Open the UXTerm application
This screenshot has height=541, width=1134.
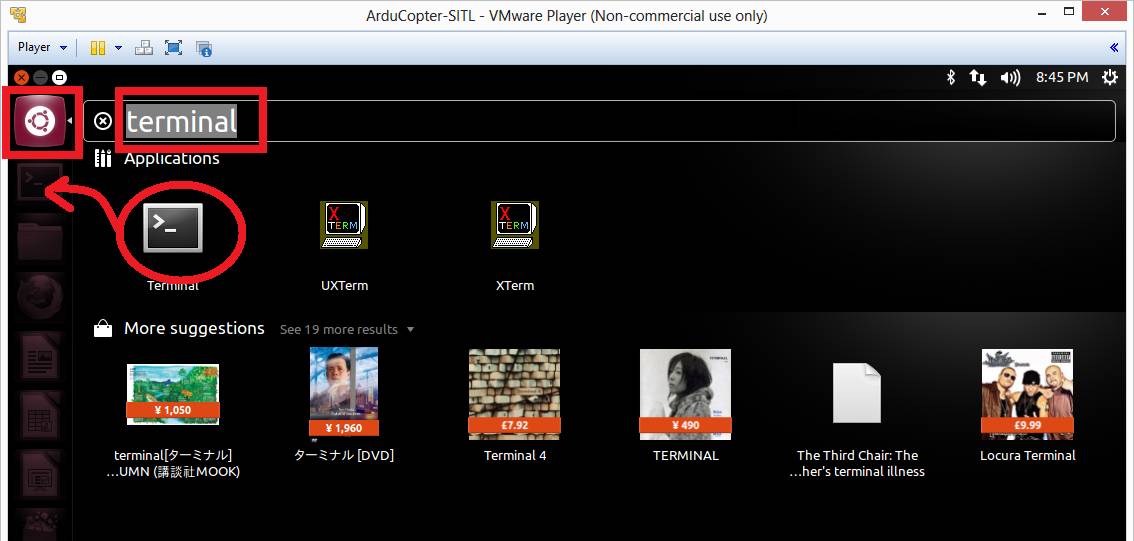(344, 226)
